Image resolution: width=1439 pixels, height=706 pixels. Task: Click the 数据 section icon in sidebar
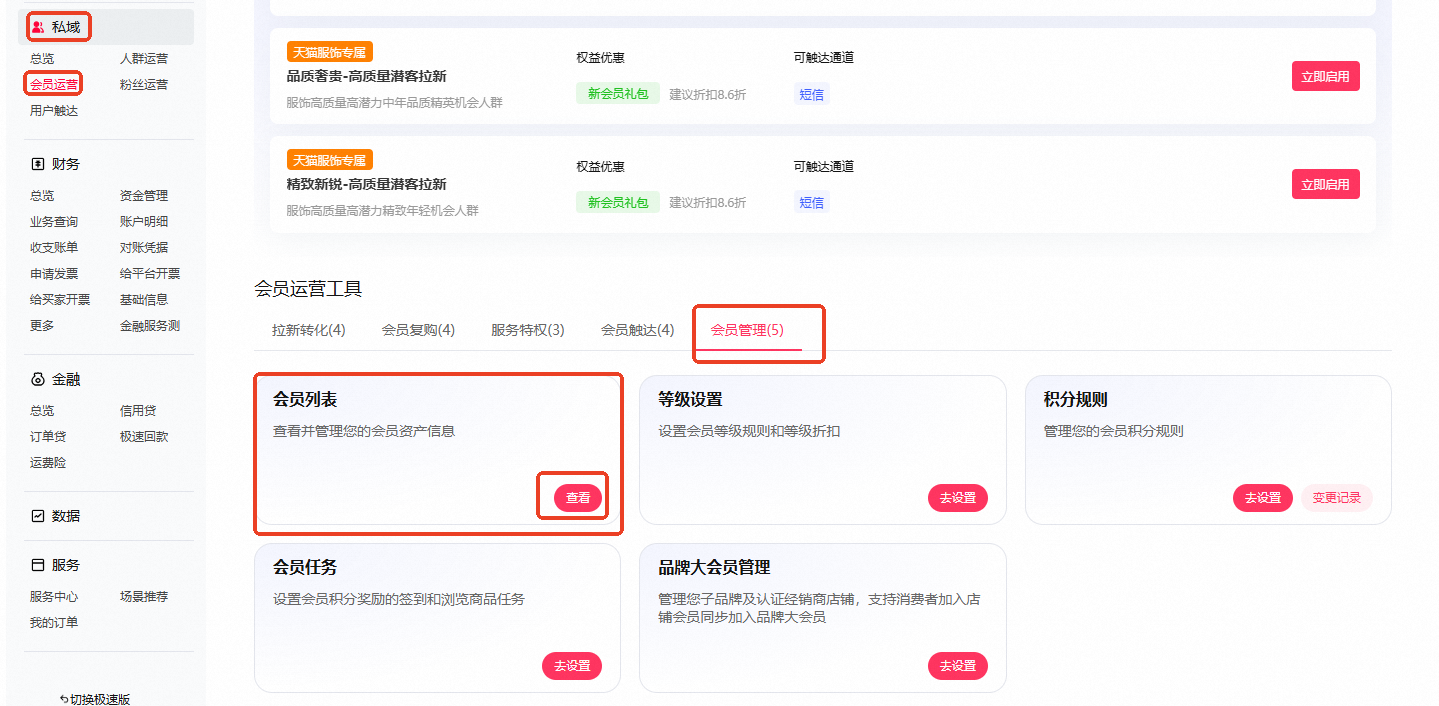38,516
